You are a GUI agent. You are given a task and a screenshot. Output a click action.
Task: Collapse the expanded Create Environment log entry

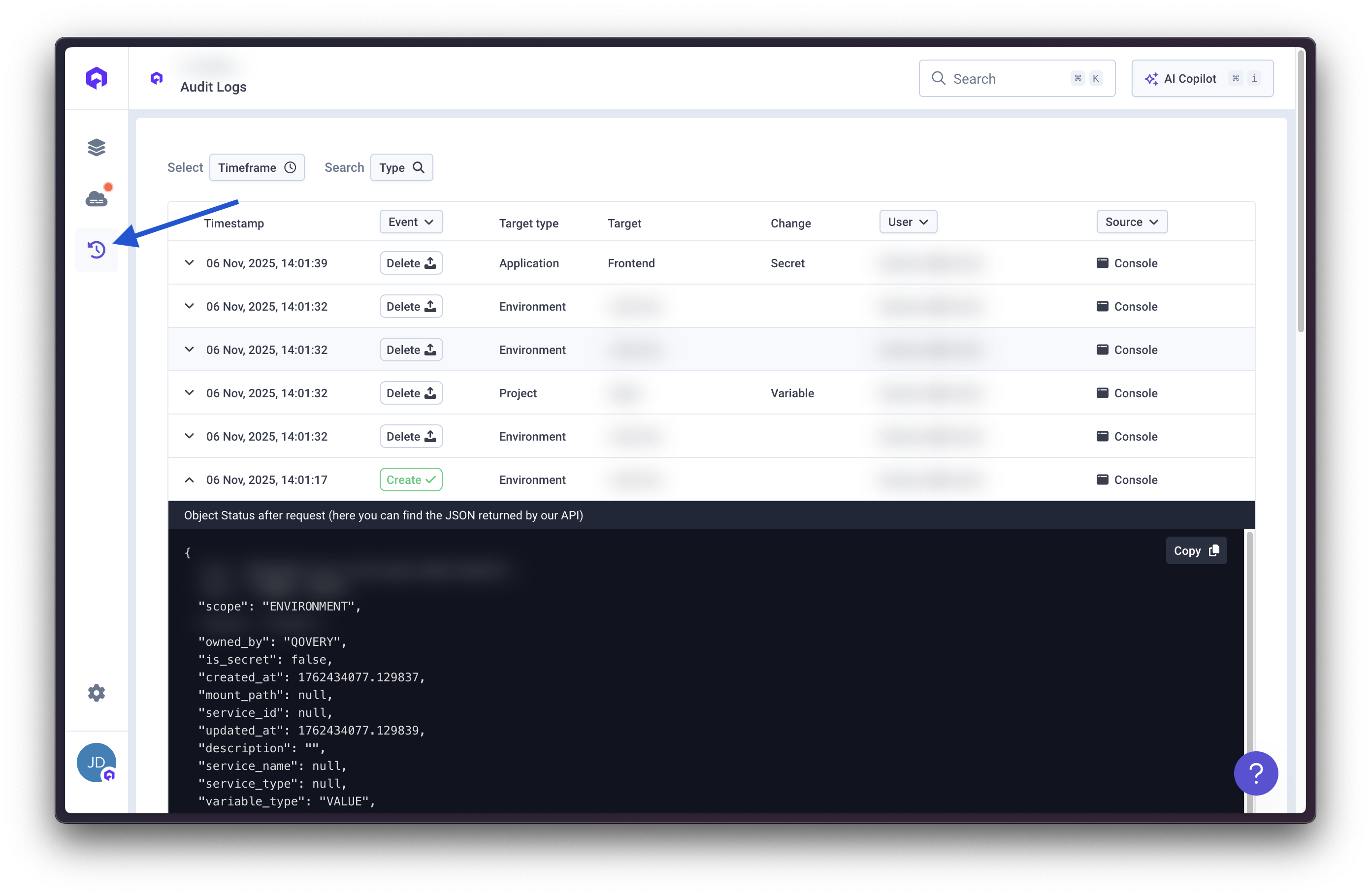click(189, 480)
